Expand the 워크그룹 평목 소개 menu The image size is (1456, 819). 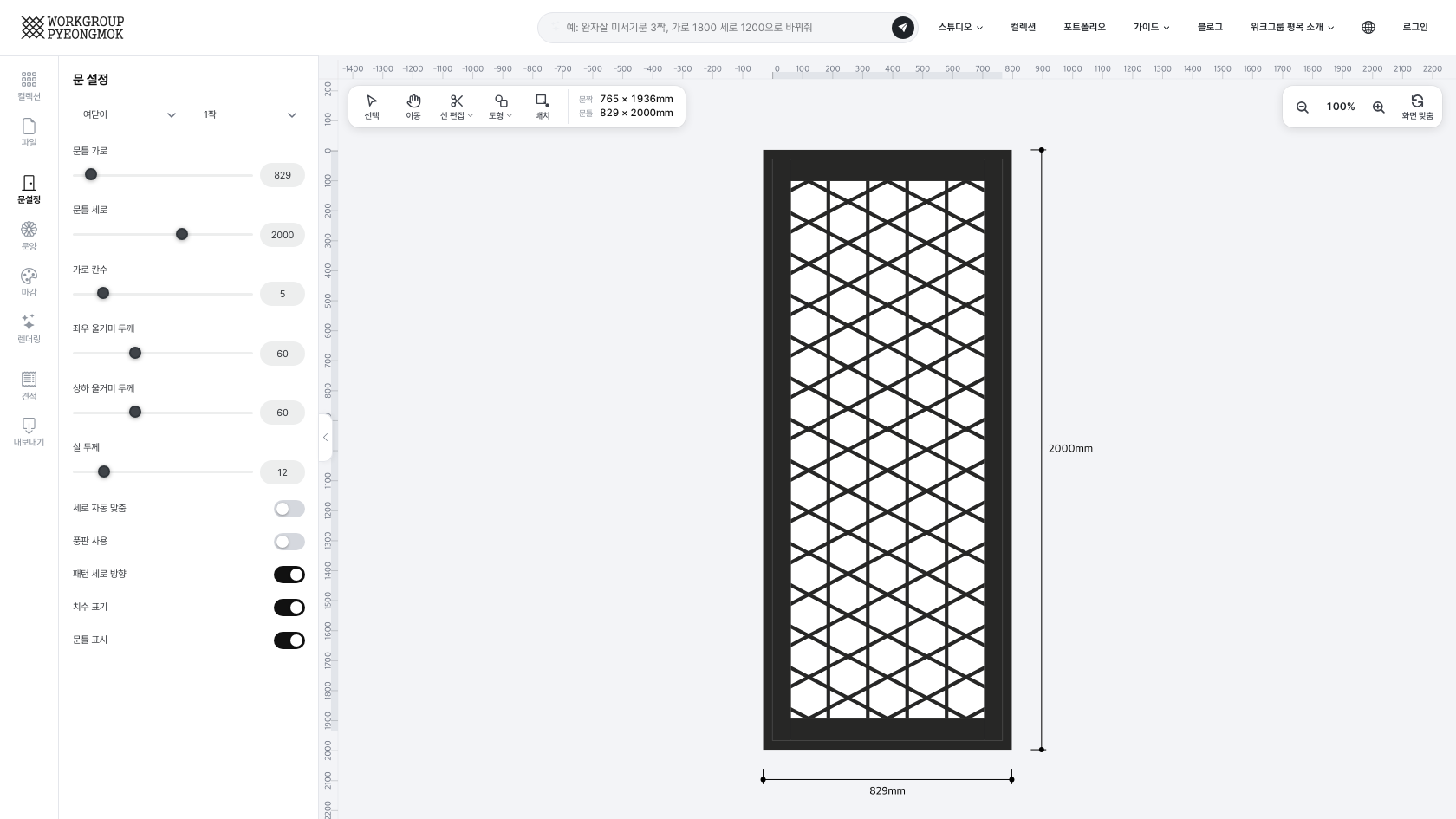pyautogui.click(x=1292, y=28)
